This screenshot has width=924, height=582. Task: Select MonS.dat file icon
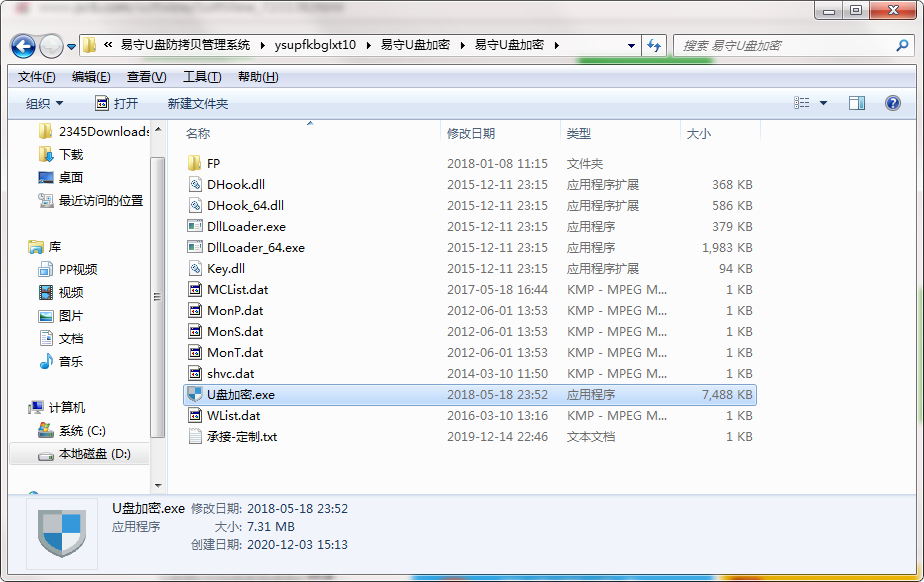194,332
